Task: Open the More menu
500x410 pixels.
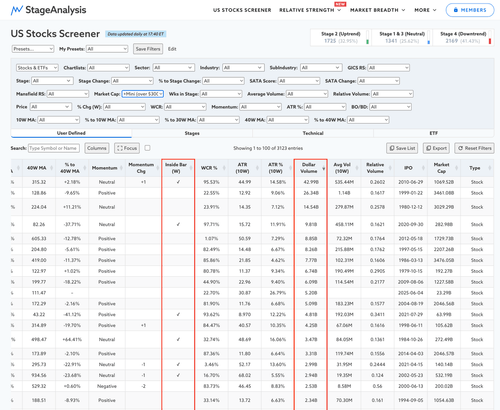Action: (x=425, y=10)
